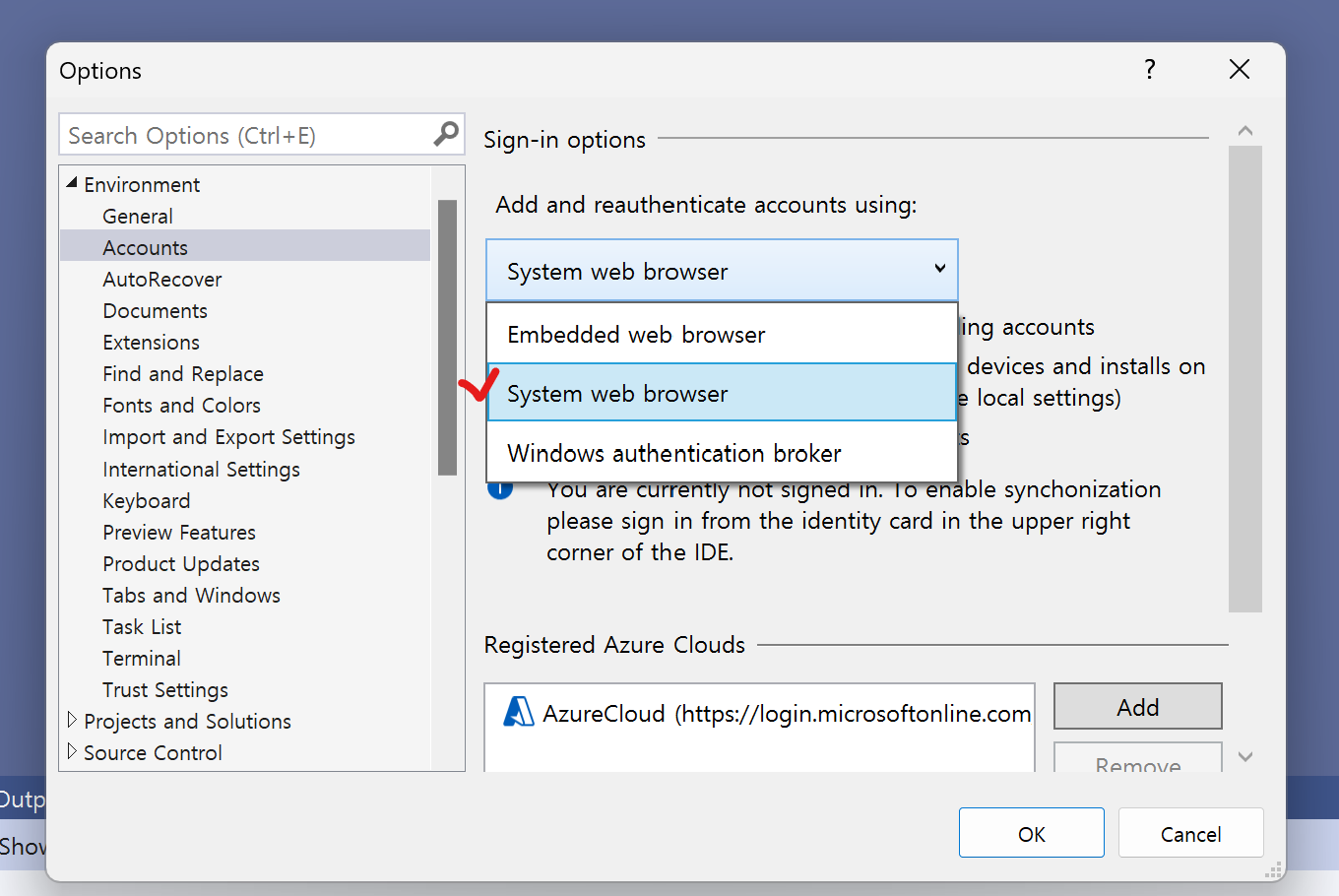Click the Sign-in options heading
Screen dimensions: 1339x896
[564, 140]
